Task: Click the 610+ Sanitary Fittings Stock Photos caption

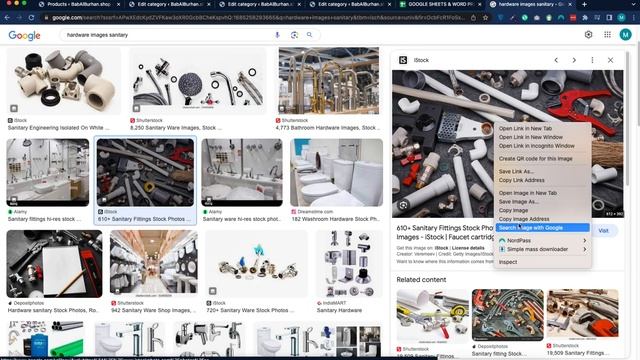Action: click(144, 219)
